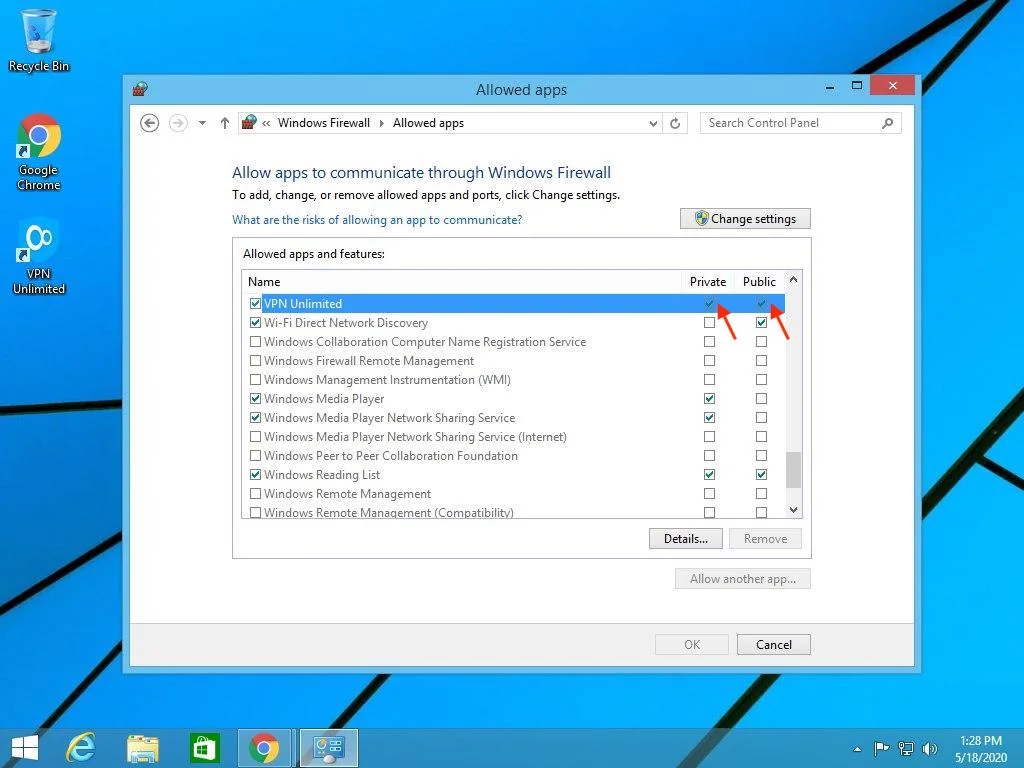Click the Change settings button
The height and width of the screenshot is (768, 1024).
point(745,219)
